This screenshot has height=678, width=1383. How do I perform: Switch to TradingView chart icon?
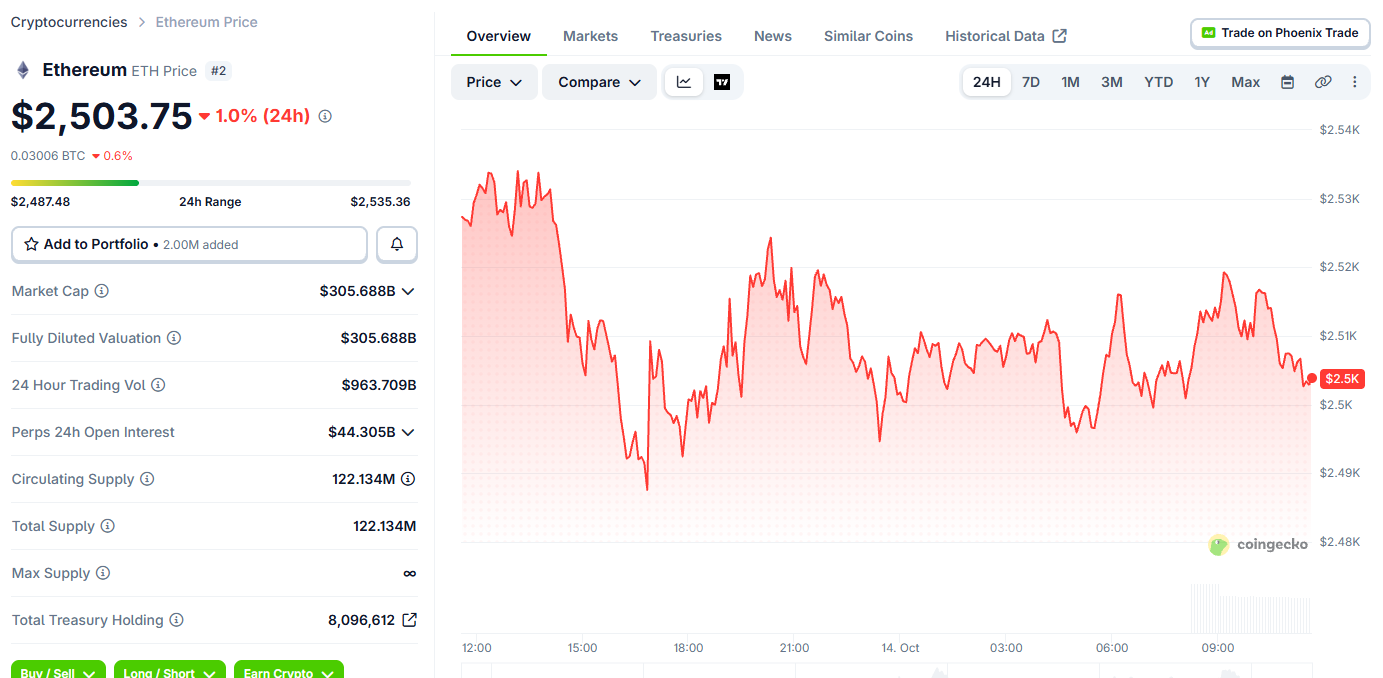722,82
